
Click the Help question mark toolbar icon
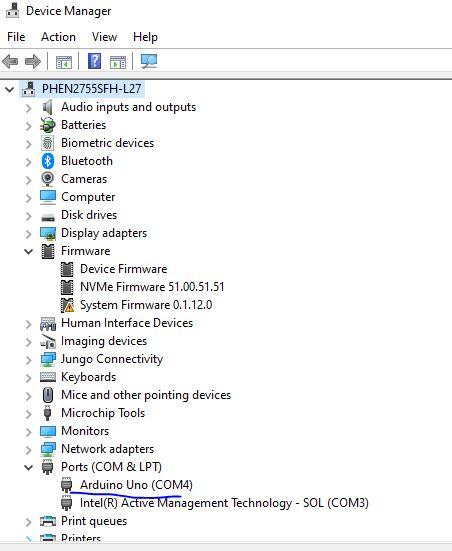(94, 61)
